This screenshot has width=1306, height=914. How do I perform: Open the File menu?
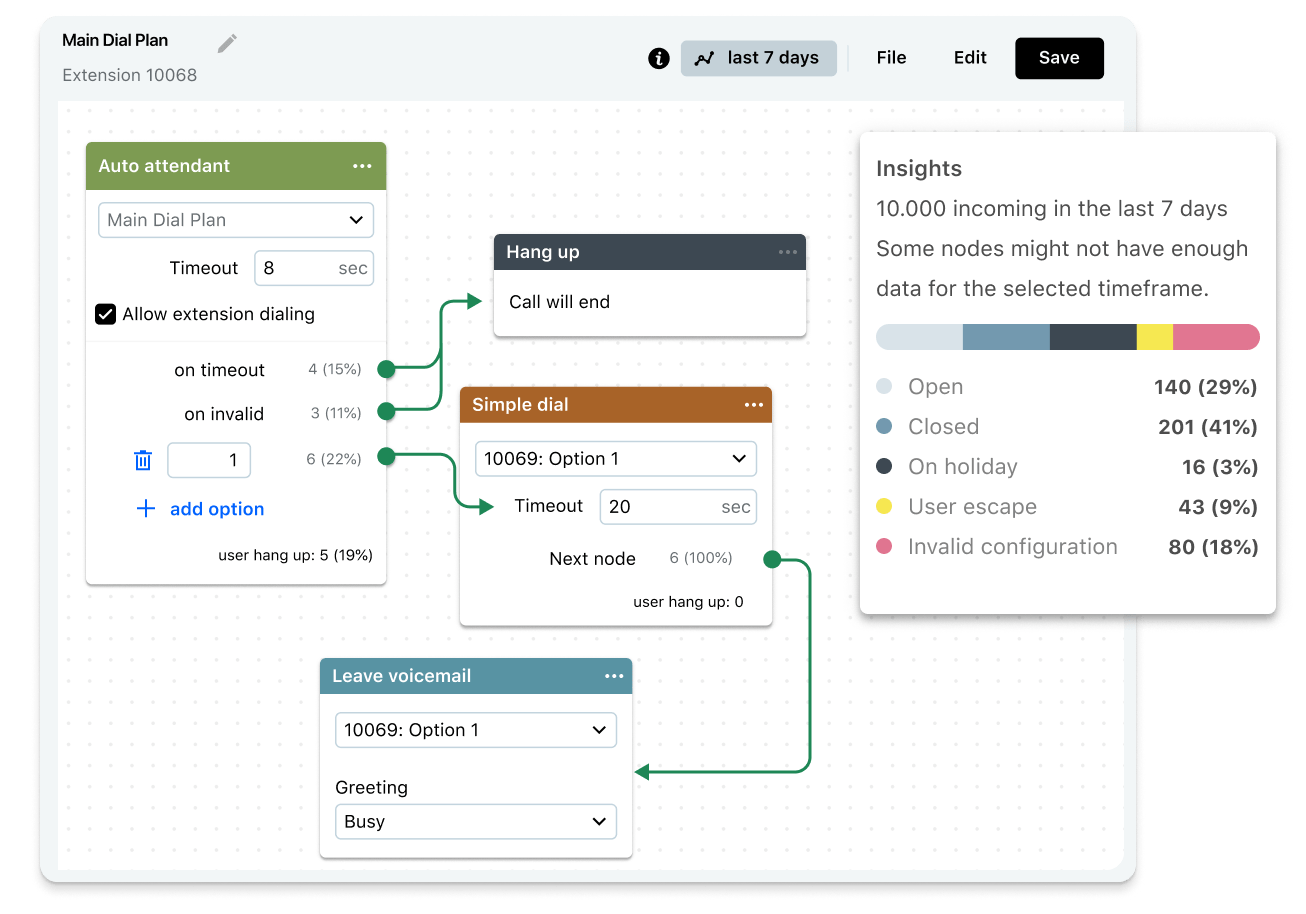coord(891,58)
